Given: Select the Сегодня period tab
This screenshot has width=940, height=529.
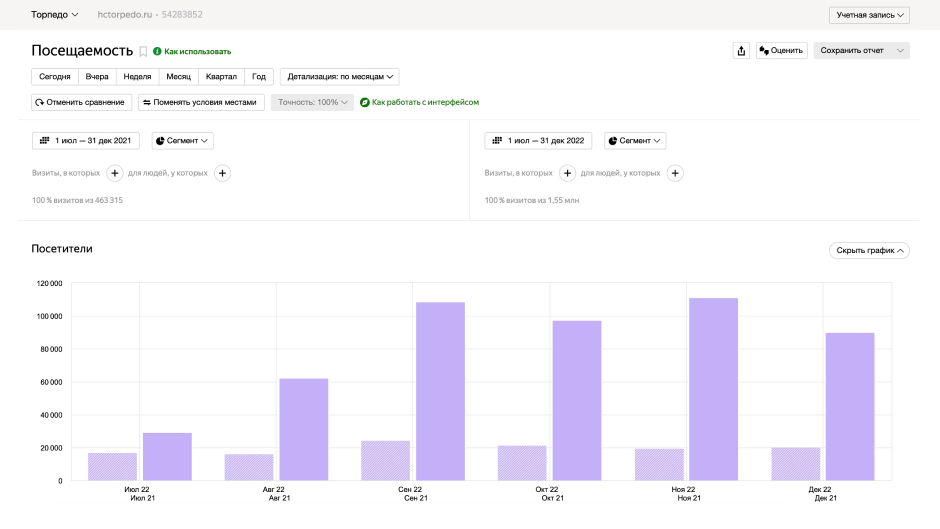Looking at the screenshot, I should pyautogui.click(x=55, y=77).
